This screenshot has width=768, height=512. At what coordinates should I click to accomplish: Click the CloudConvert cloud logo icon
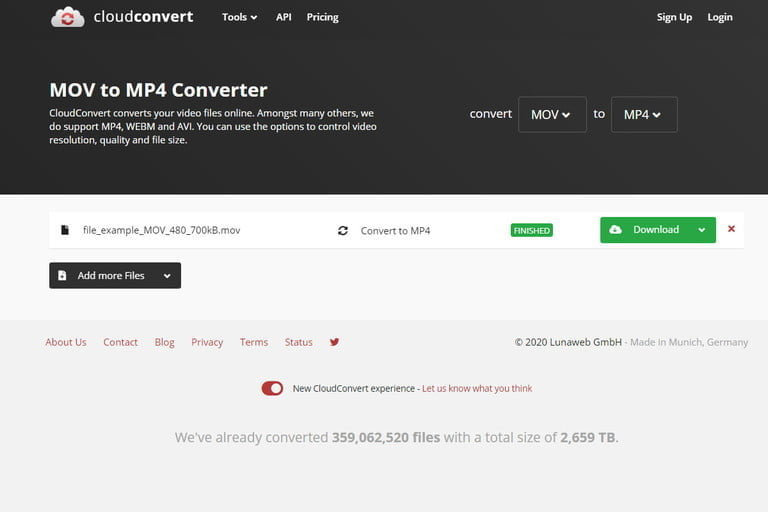[68, 17]
